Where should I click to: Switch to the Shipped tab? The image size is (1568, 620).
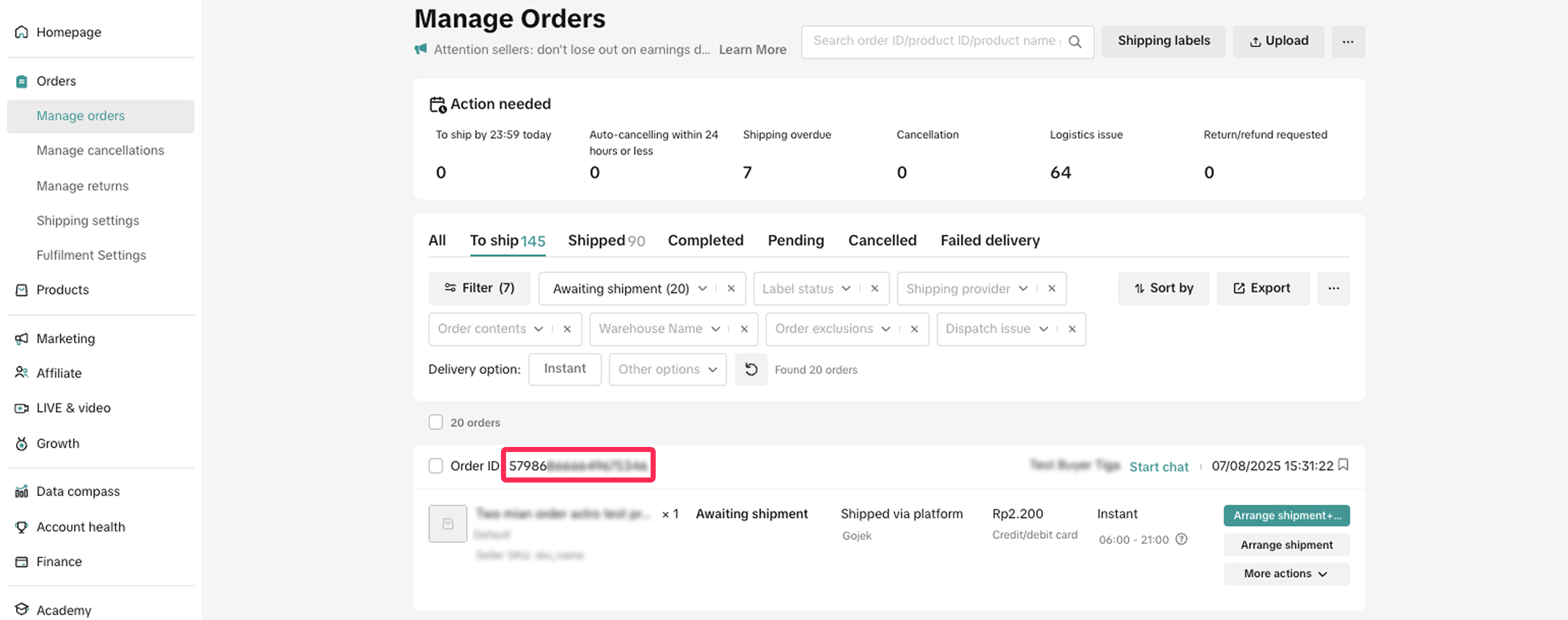coord(606,240)
